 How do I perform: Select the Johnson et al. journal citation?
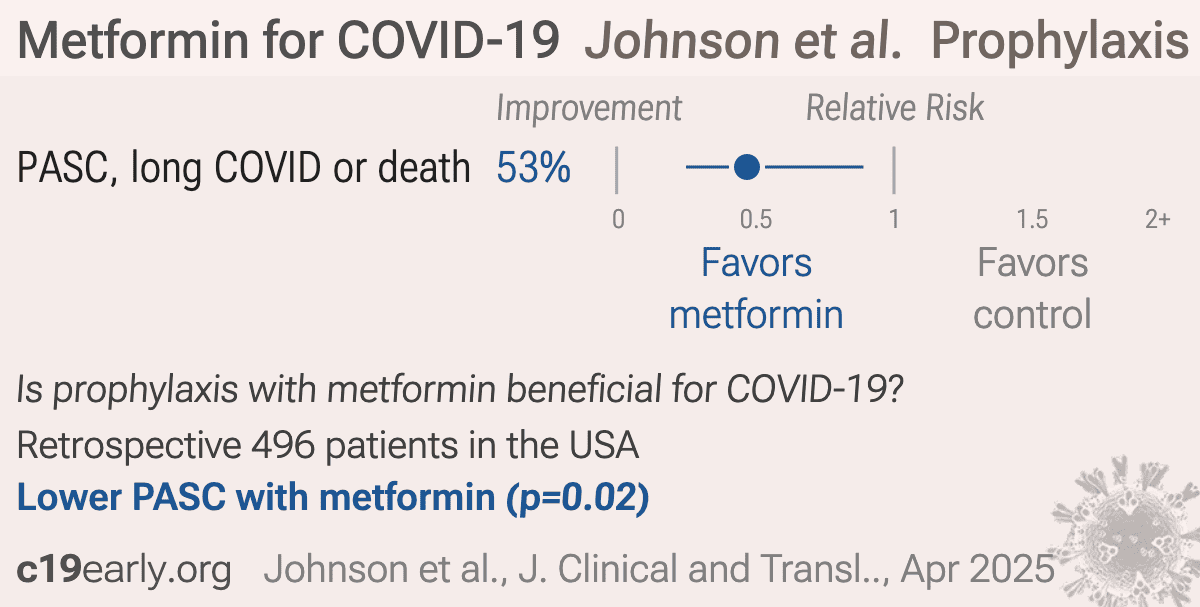659,570
